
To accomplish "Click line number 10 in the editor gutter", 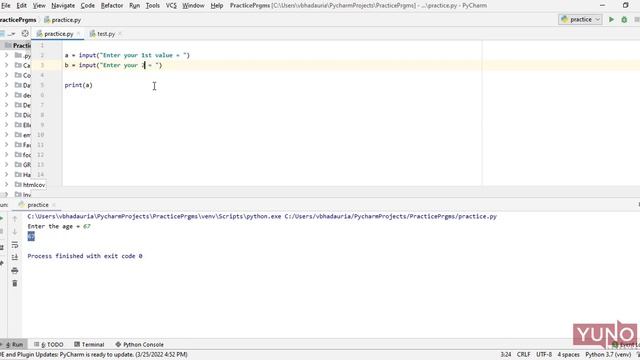I will pyautogui.click(x=40, y=135).
